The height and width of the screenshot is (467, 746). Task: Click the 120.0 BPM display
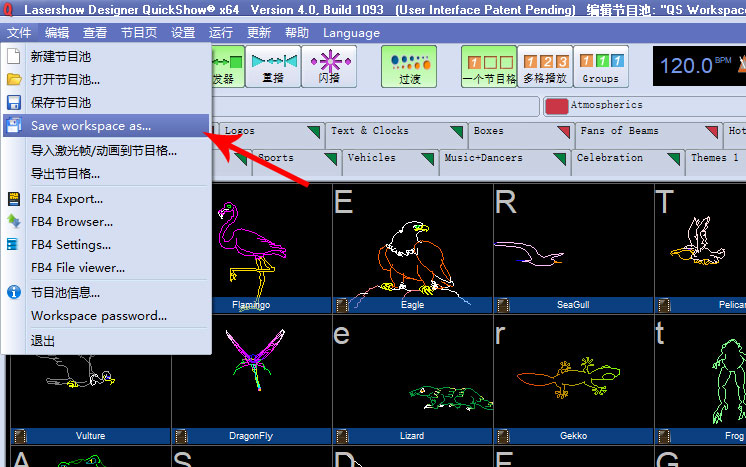click(x=699, y=66)
